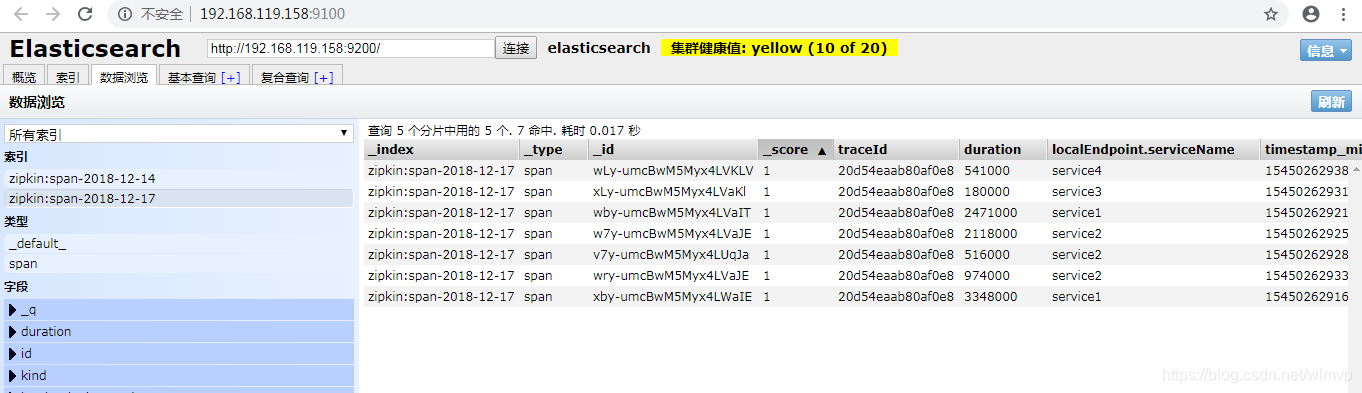Screen dimensions: 1362x393
Task: Go back with browser back arrow
Action: (21, 14)
